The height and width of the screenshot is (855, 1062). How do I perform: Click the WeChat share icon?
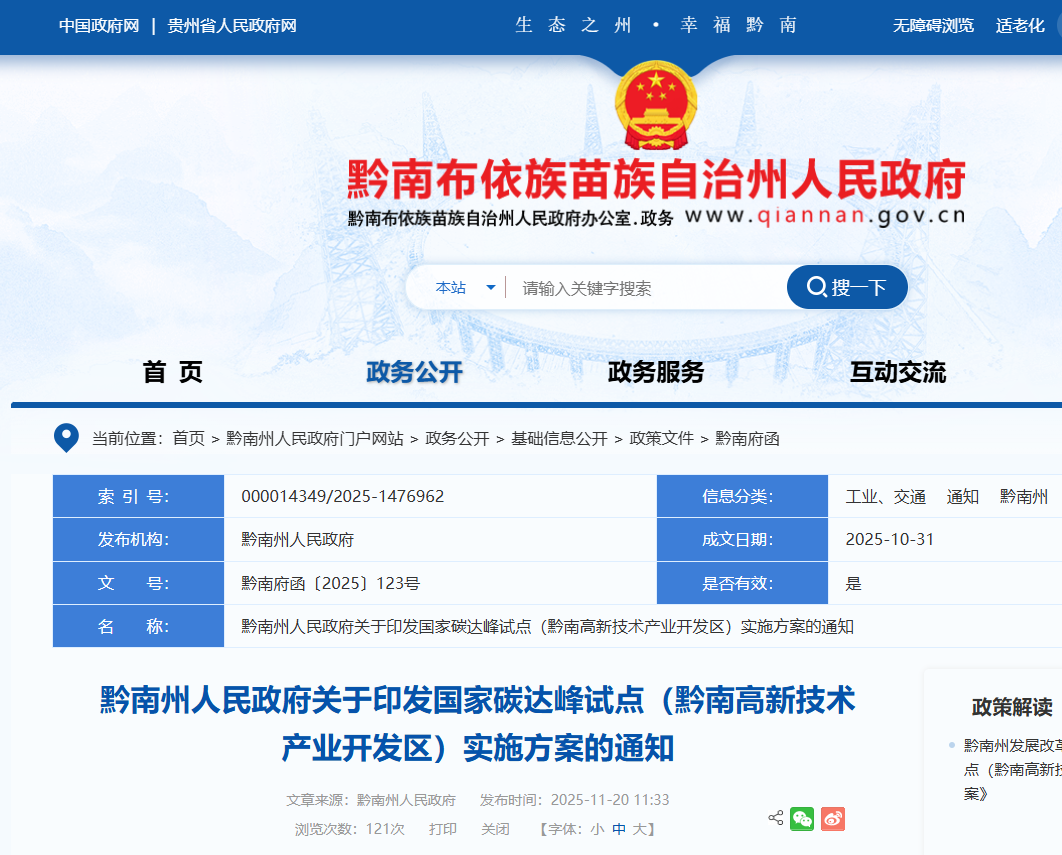[x=802, y=819]
